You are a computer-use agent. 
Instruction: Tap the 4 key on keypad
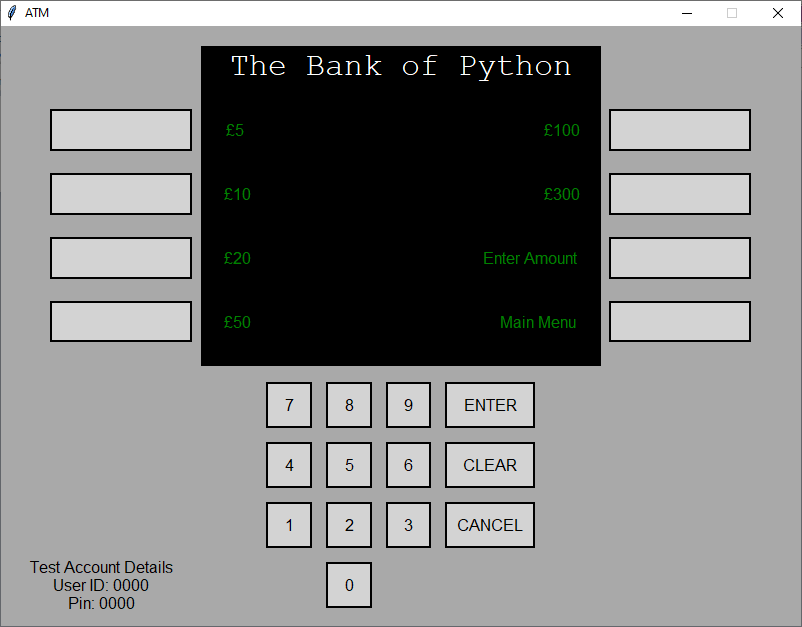[x=289, y=465]
